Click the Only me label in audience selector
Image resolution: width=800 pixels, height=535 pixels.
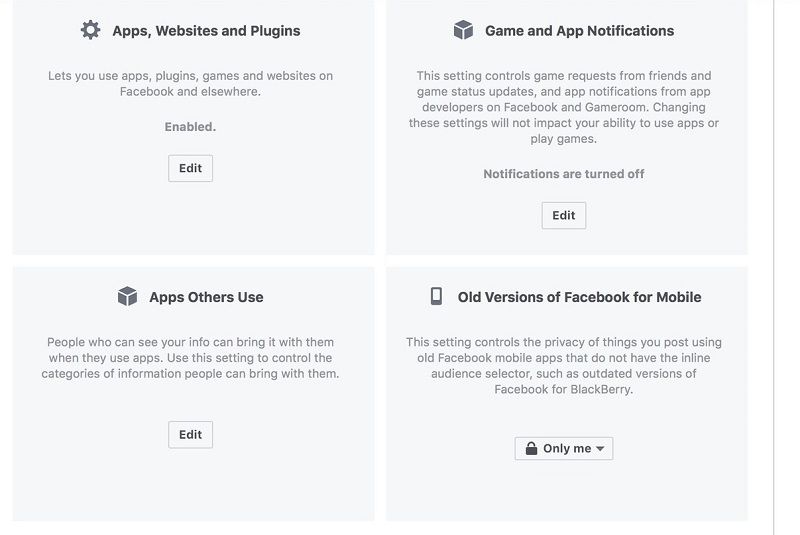click(x=567, y=449)
